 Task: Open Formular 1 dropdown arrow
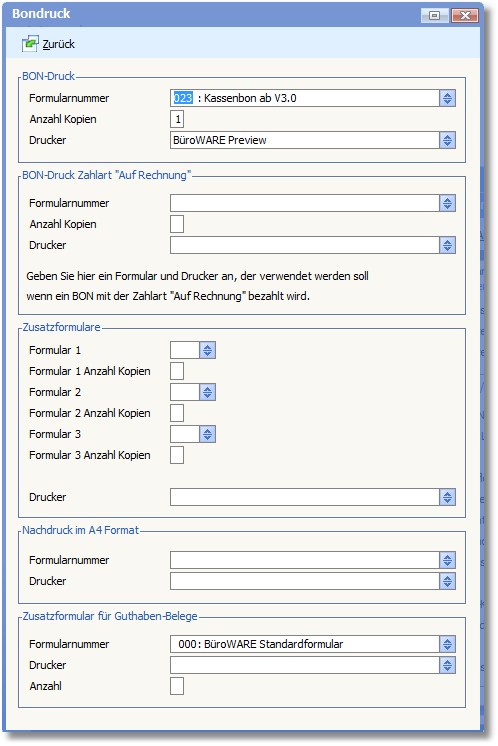point(207,350)
